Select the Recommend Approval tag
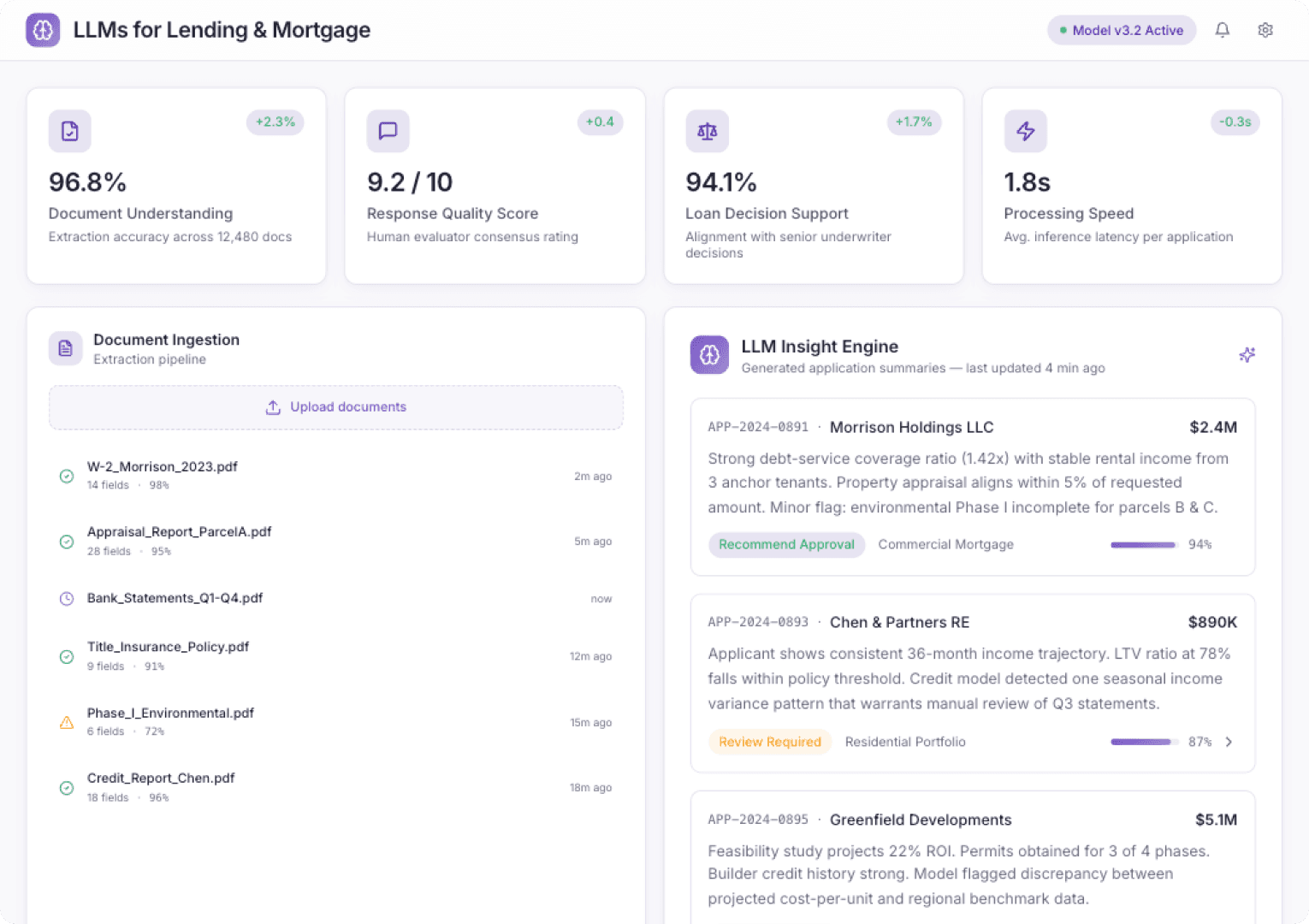This screenshot has height=924, width=1309. [786, 544]
